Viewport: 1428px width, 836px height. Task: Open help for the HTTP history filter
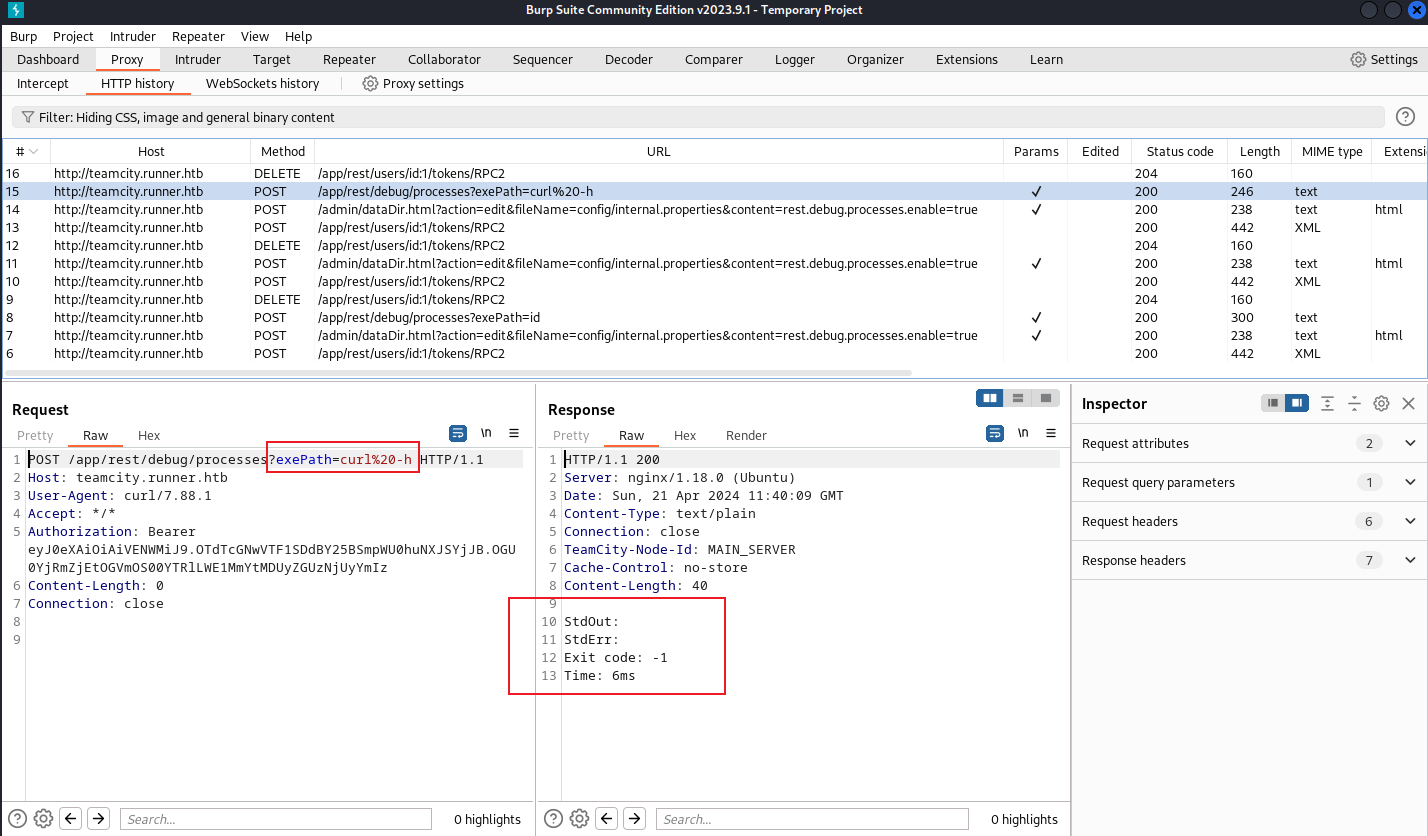click(x=1405, y=117)
